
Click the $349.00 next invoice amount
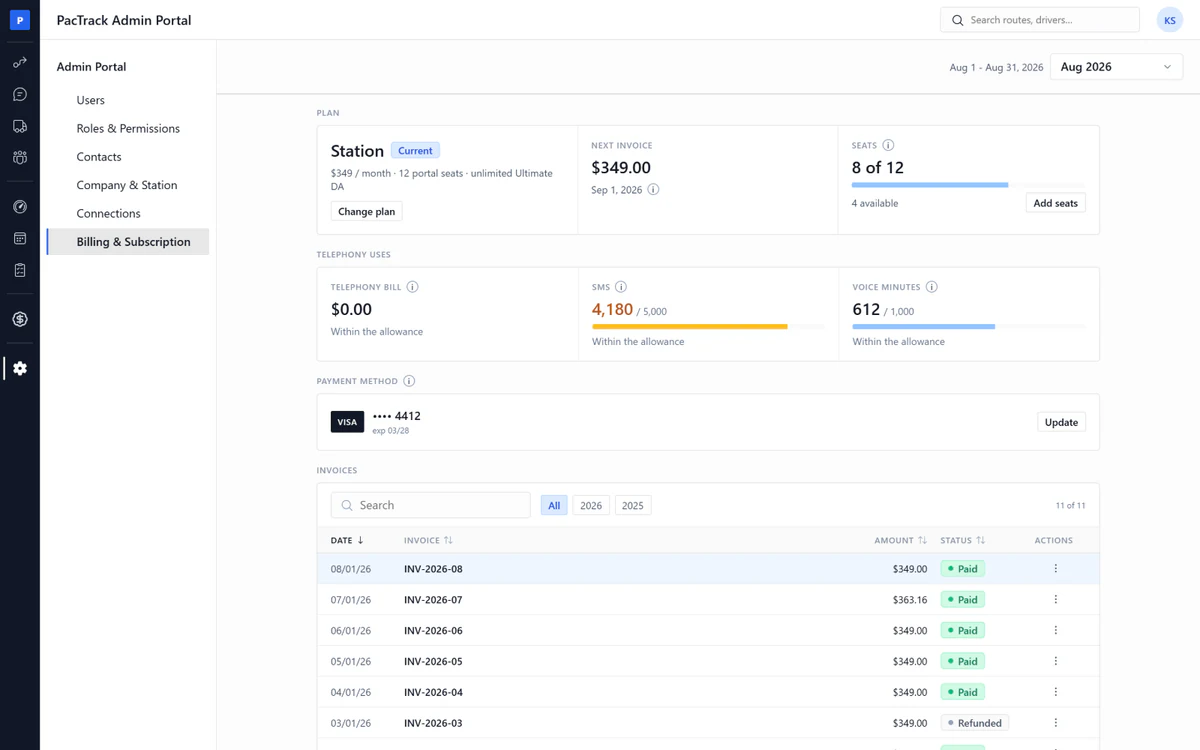621,168
